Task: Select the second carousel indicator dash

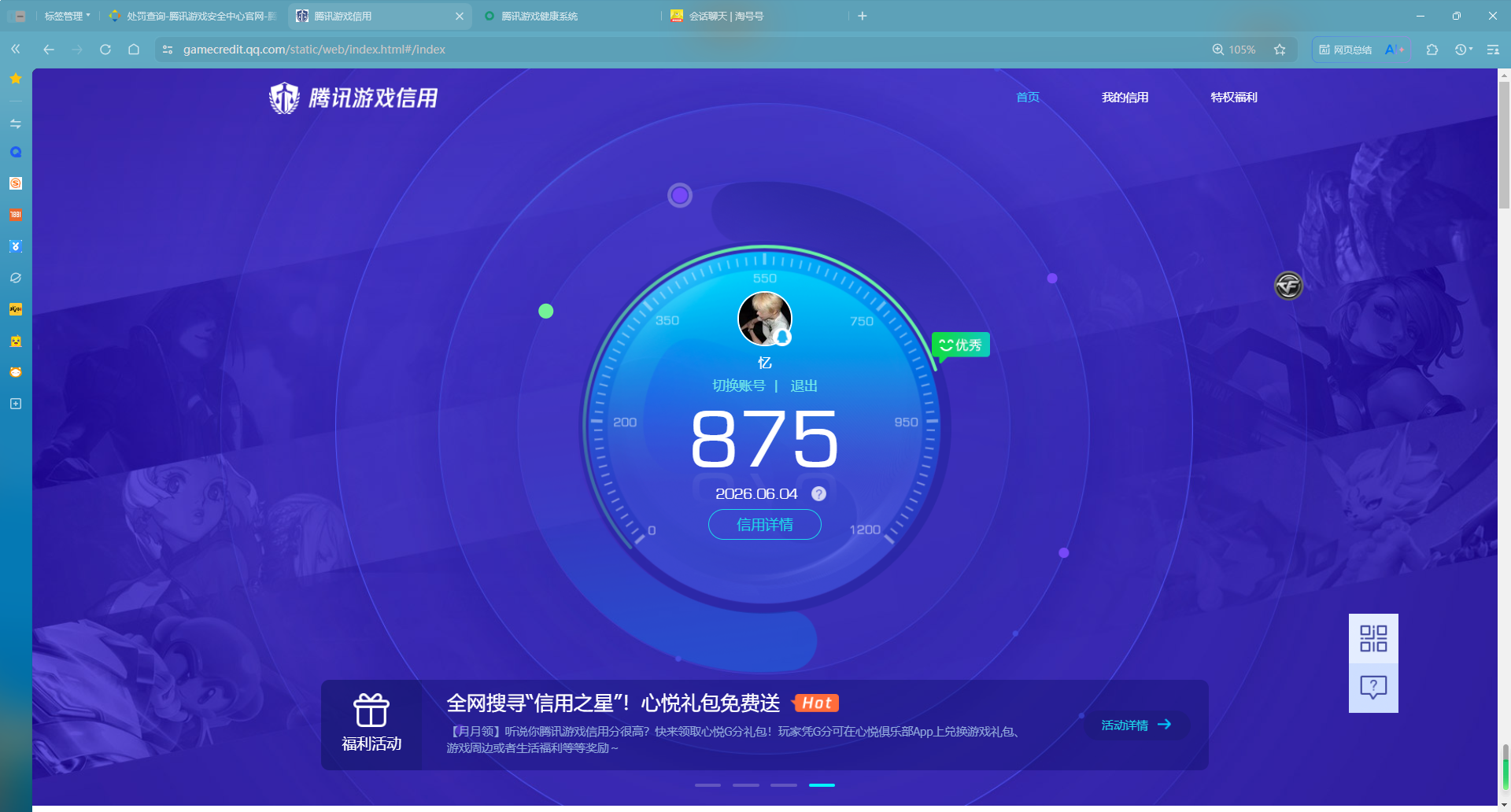Action: tap(746, 784)
